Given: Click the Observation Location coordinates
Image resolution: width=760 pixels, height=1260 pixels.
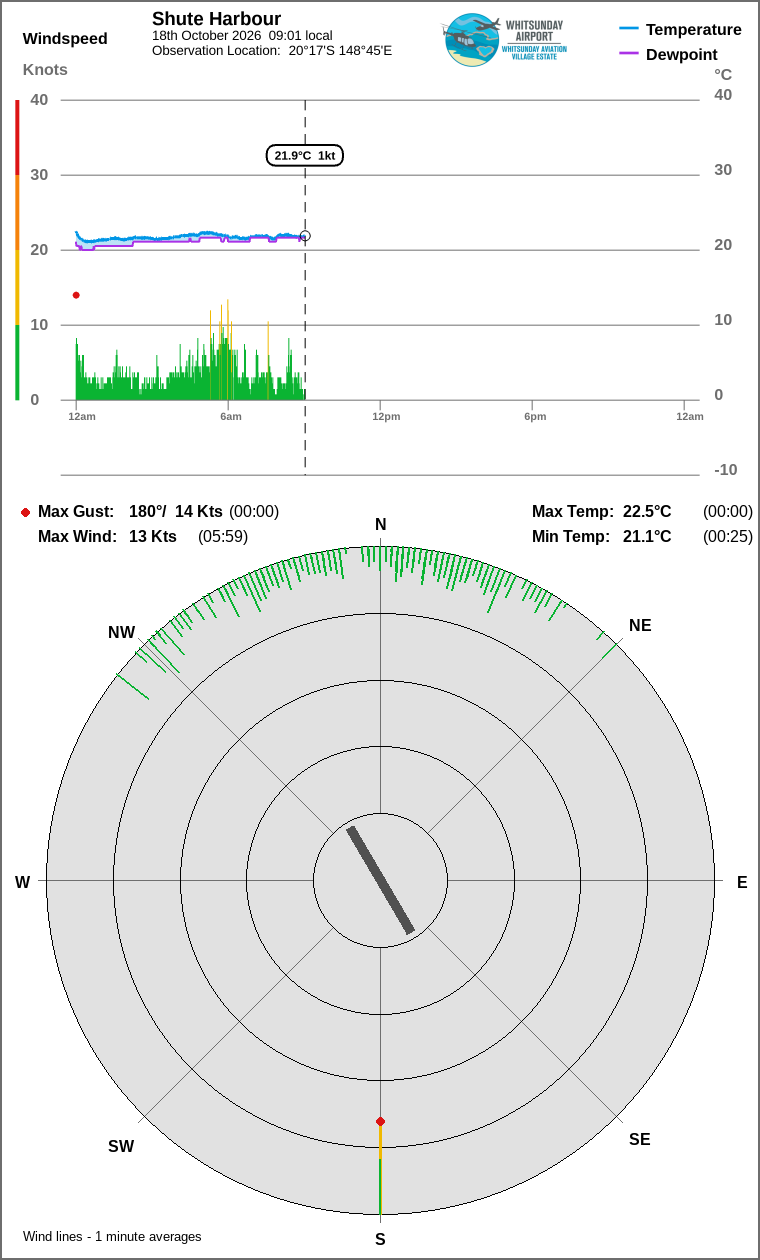Looking at the screenshot, I should click(x=340, y=50).
